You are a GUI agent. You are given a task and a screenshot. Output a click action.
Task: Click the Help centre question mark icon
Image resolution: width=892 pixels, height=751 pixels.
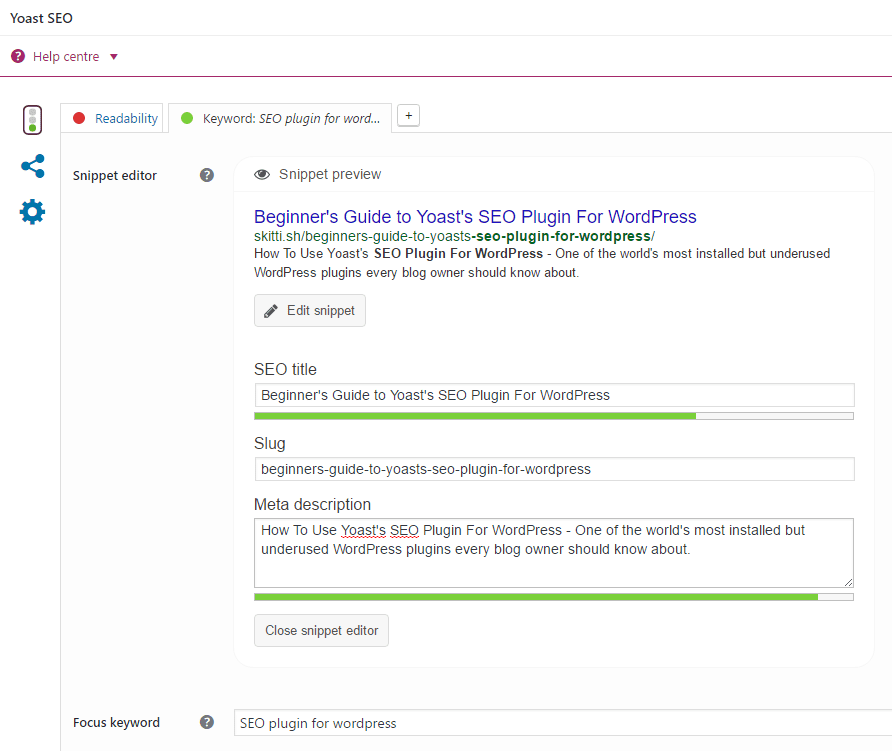click(x=18, y=56)
